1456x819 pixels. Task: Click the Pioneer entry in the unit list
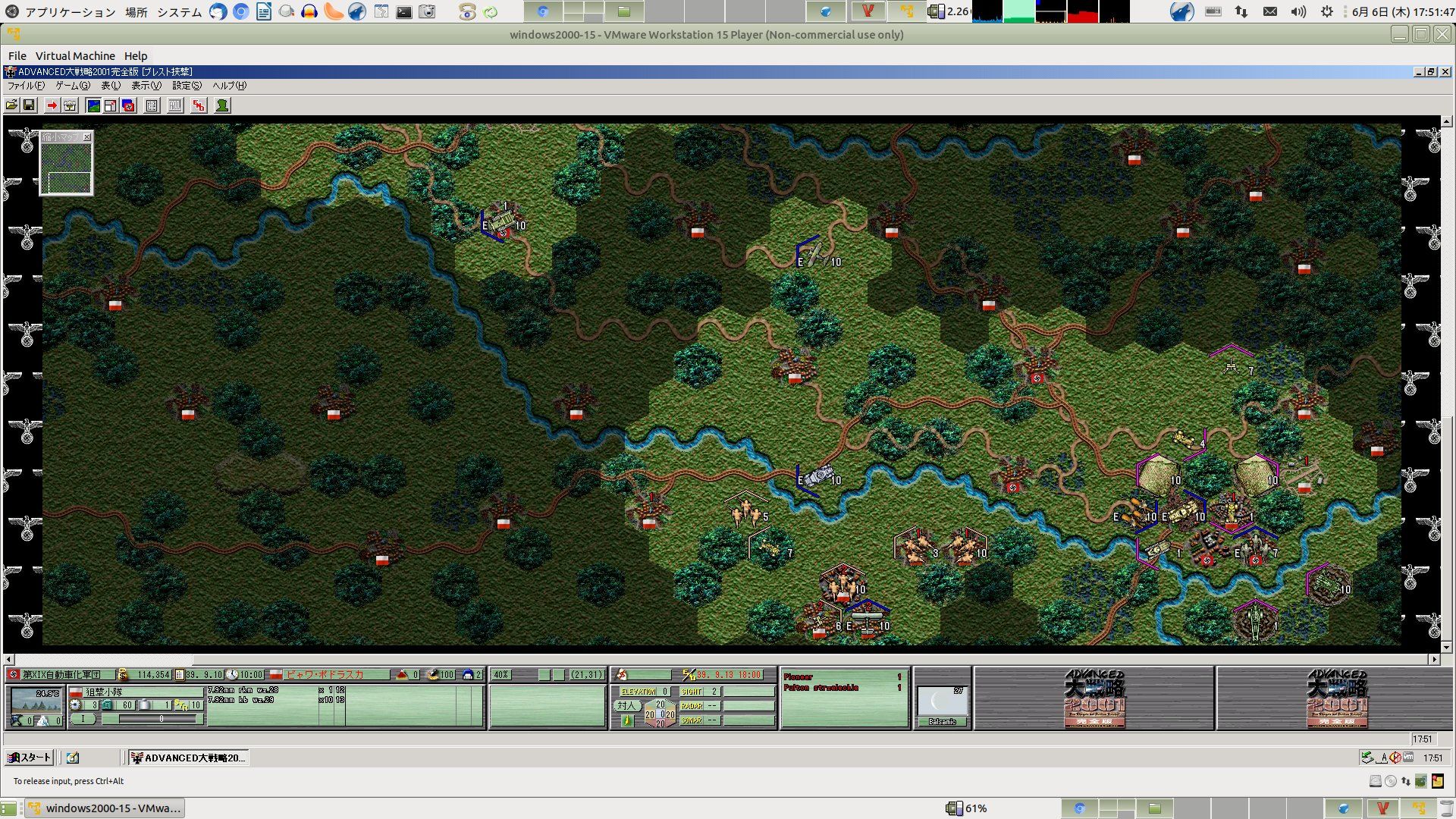point(798,677)
